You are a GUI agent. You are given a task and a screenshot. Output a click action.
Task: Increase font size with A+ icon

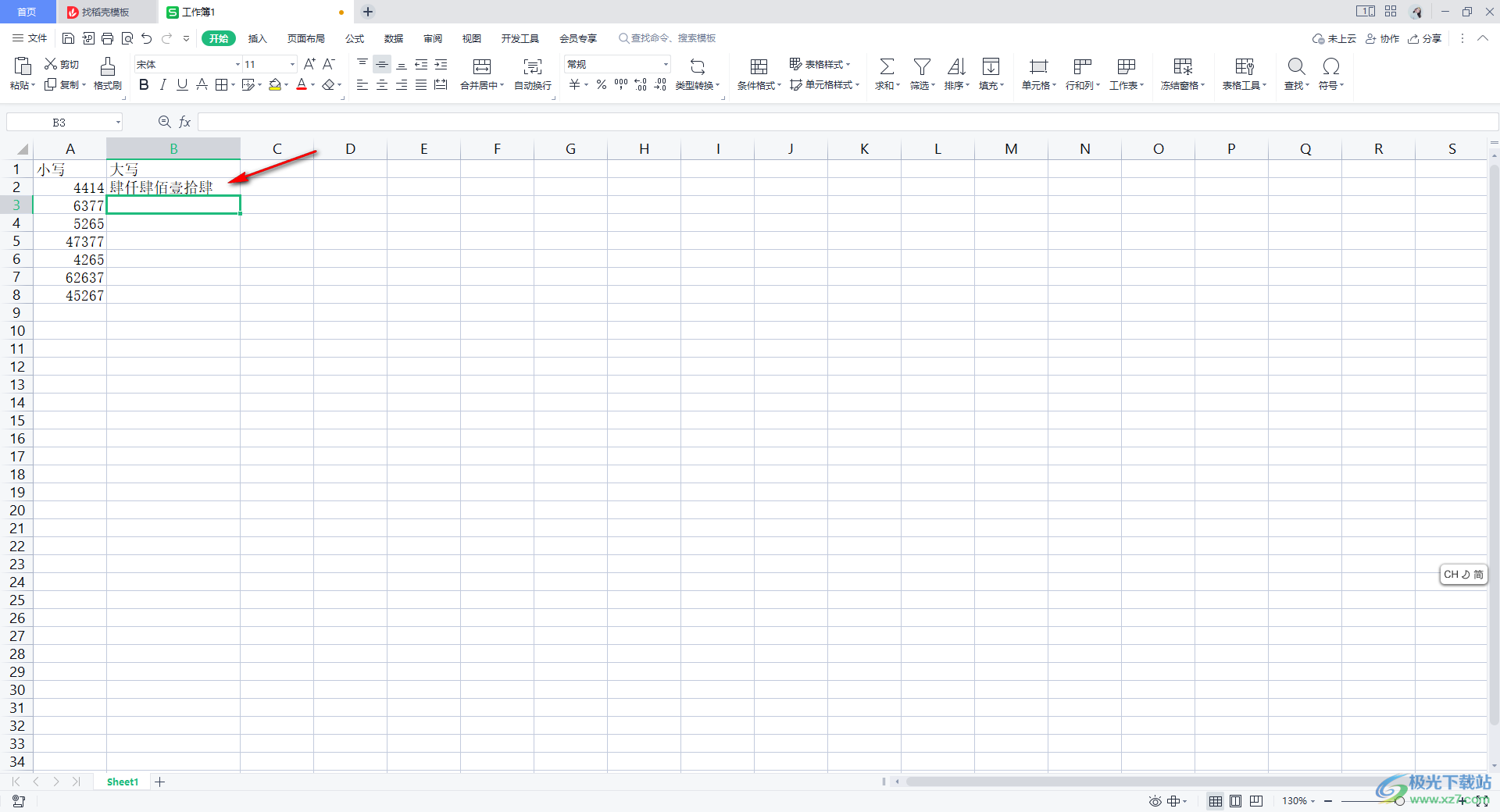pyautogui.click(x=309, y=64)
